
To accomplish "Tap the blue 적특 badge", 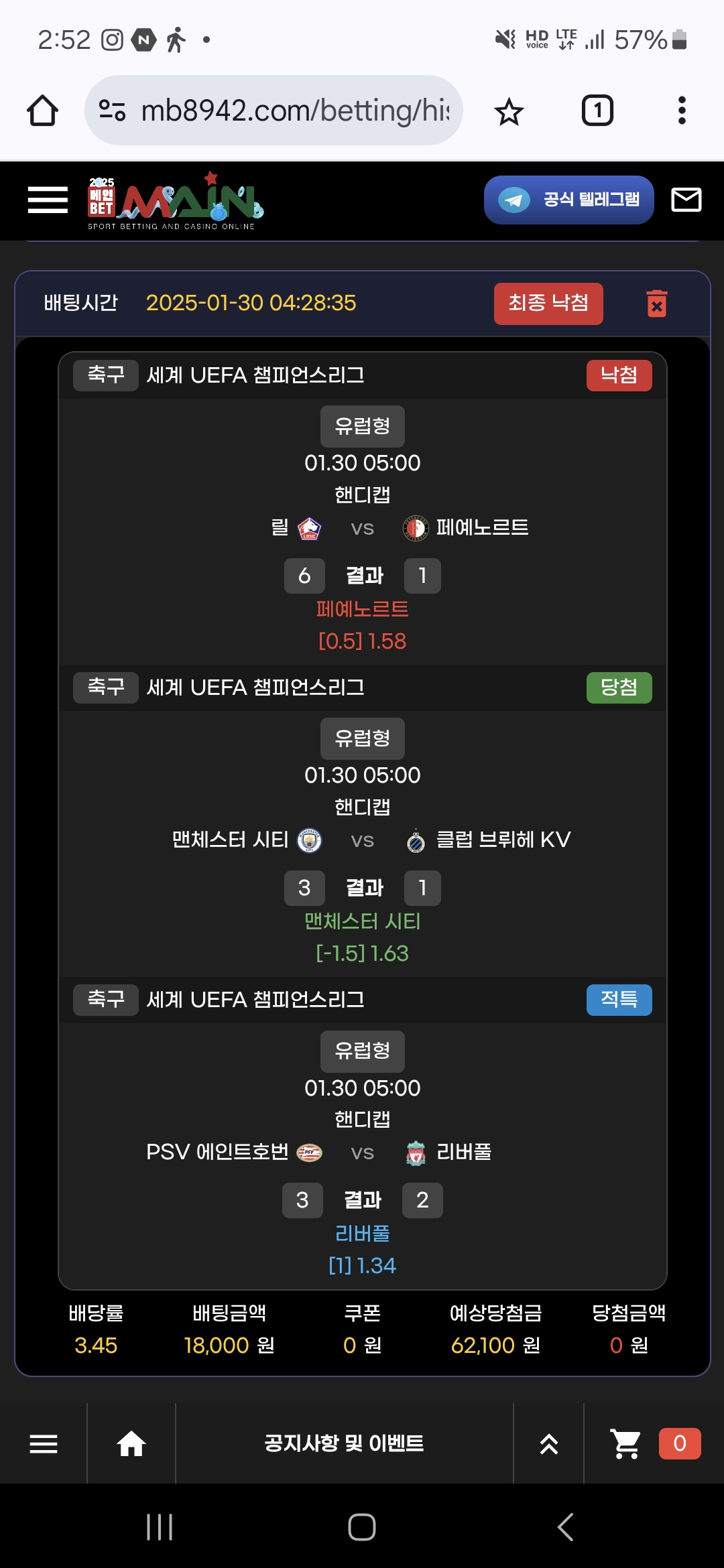I will (x=619, y=1000).
